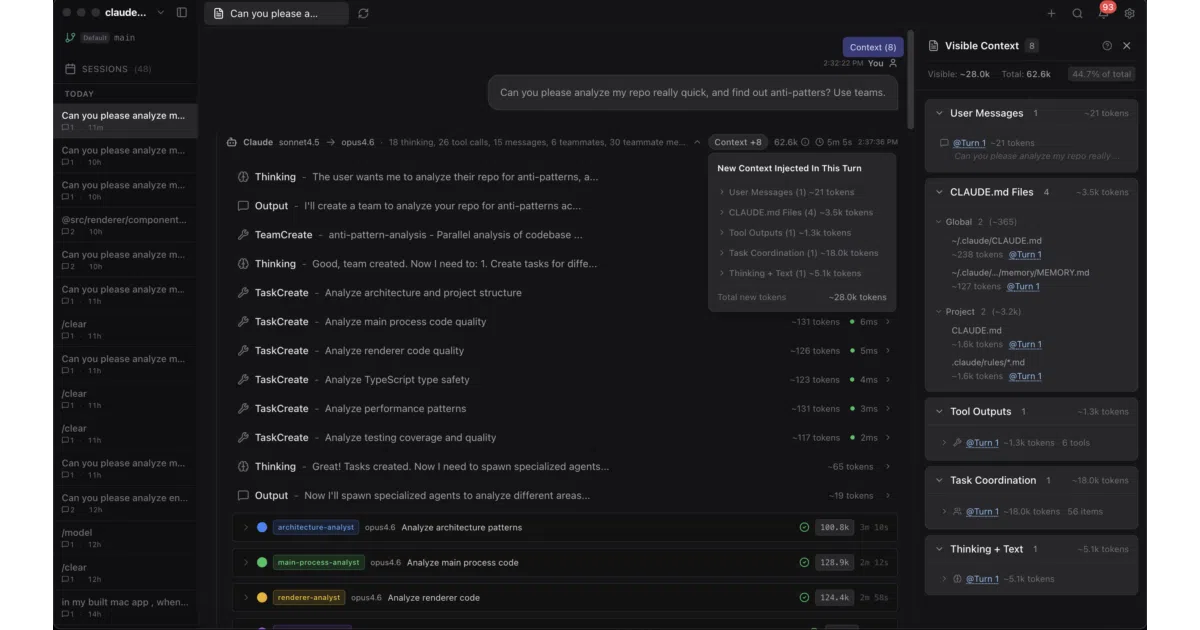This screenshot has height=630, width=1200.
Task: Collapse the Global group chevron
Action: pos(938,222)
